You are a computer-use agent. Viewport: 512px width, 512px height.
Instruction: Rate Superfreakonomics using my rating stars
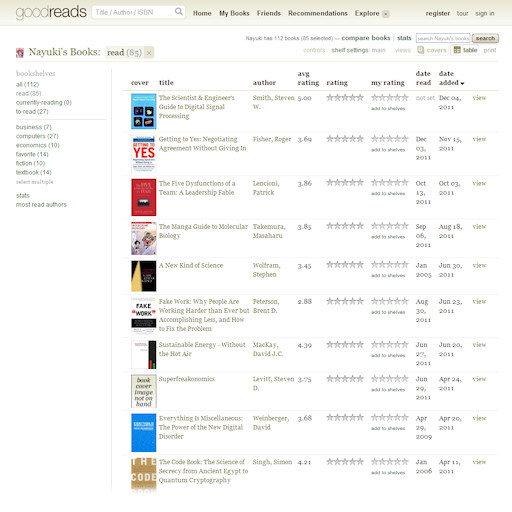click(x=390, y=379)
